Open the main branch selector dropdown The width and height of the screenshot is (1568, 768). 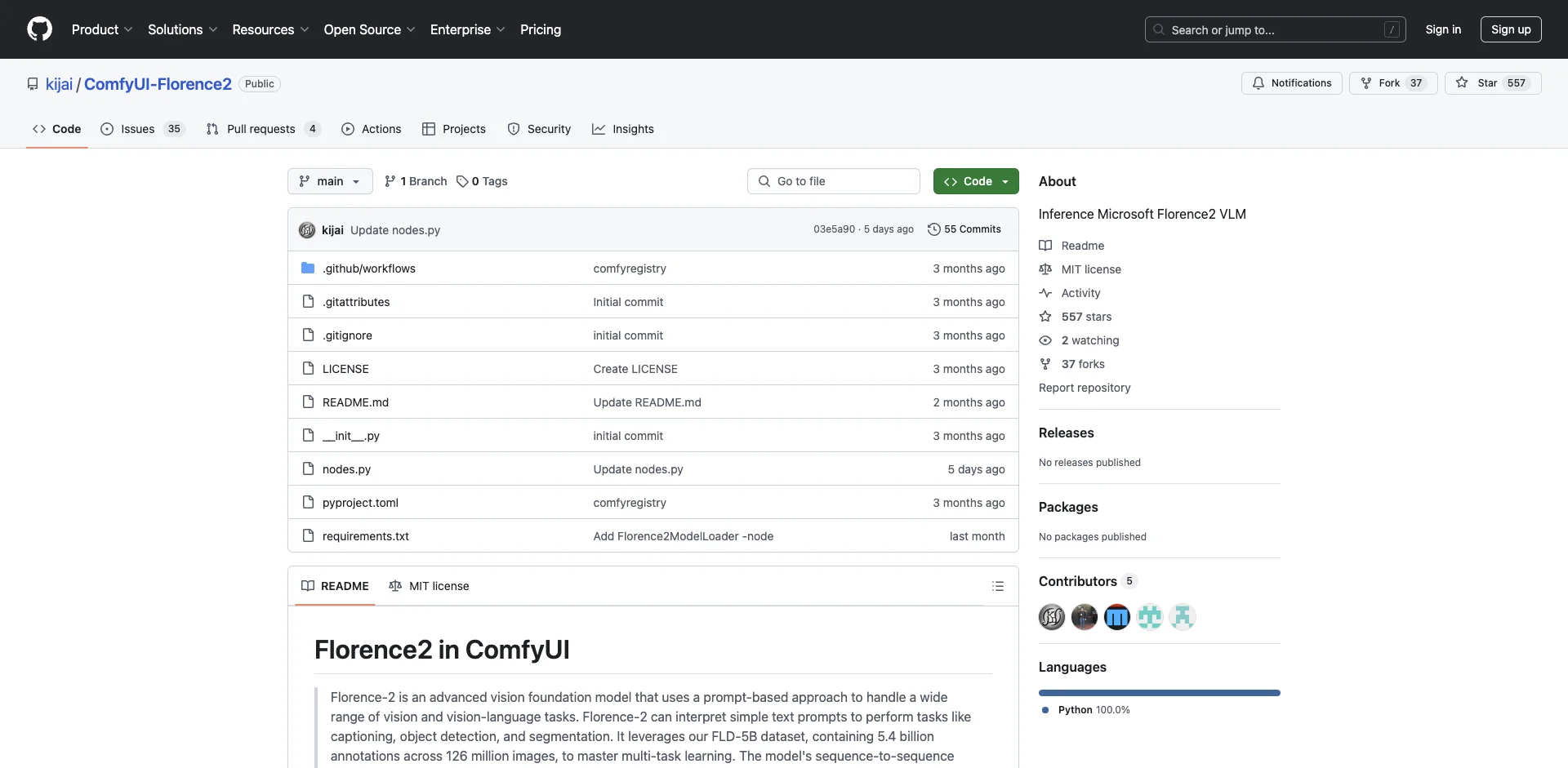pos(330,181)
